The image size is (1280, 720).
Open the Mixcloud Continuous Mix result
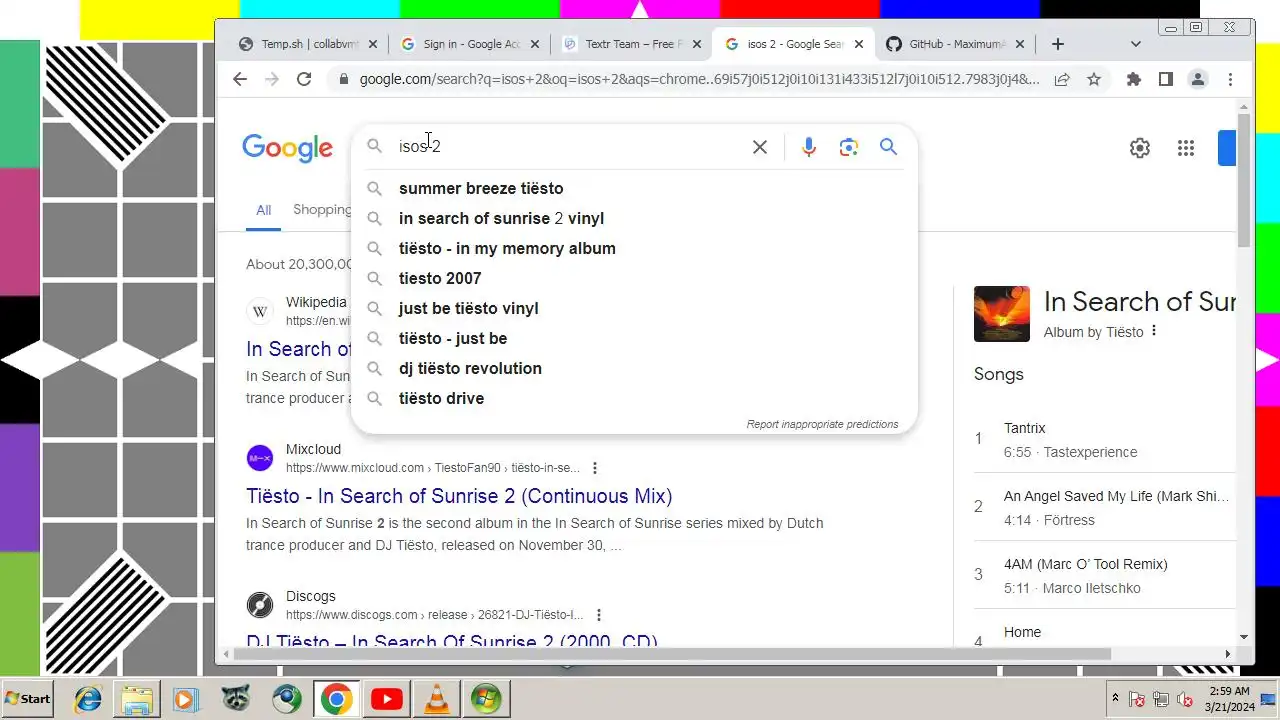[459, 496]
